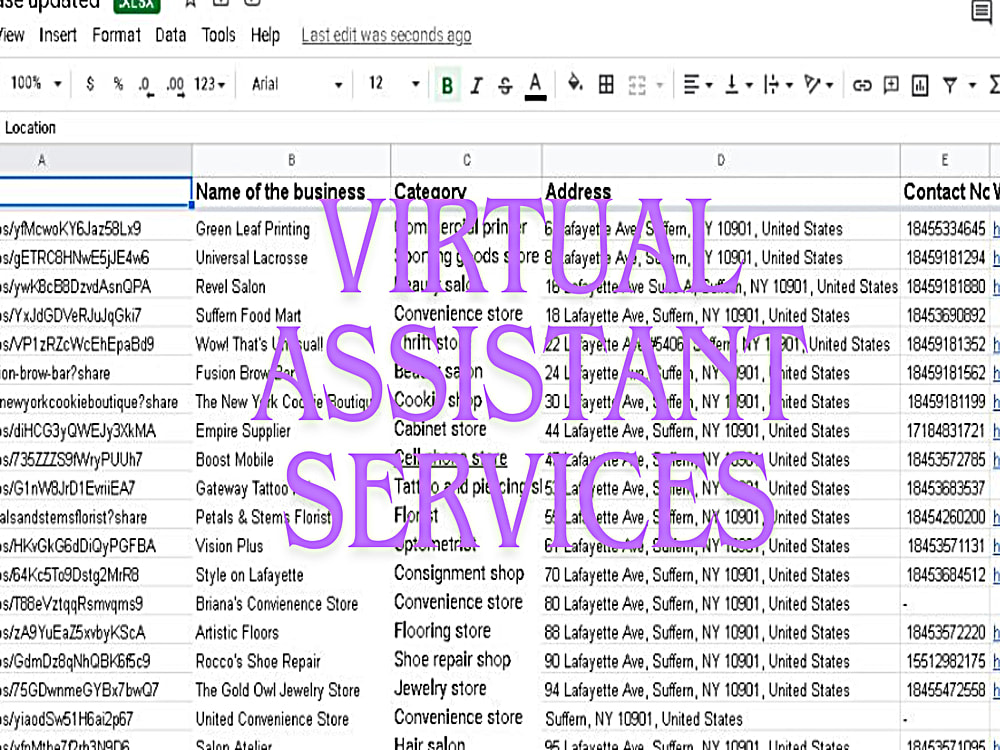Select the 'Consignment shop' category cell
This screenshot has width=1000, height=750.
pyautogui.click(x=466, y=573)
